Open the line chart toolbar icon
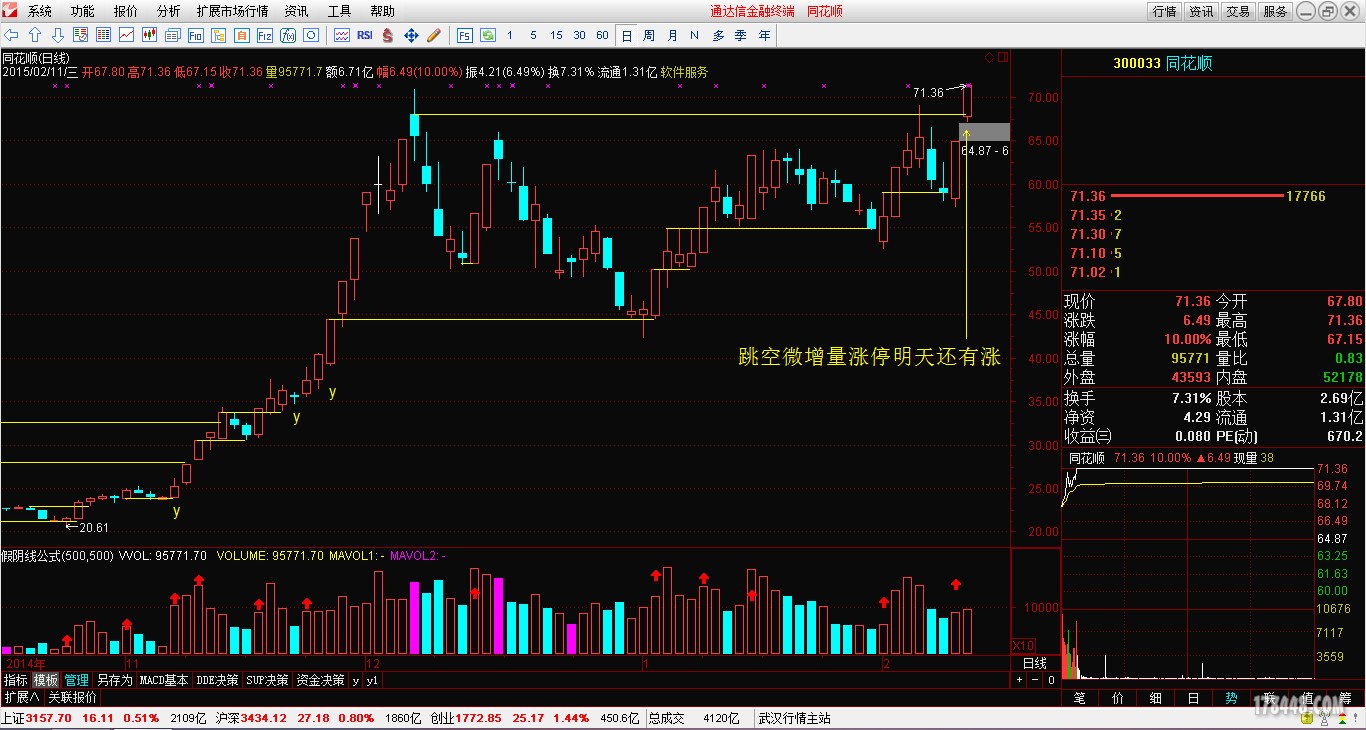Viewport: 1366px width, 730px height. coord(126,35)
